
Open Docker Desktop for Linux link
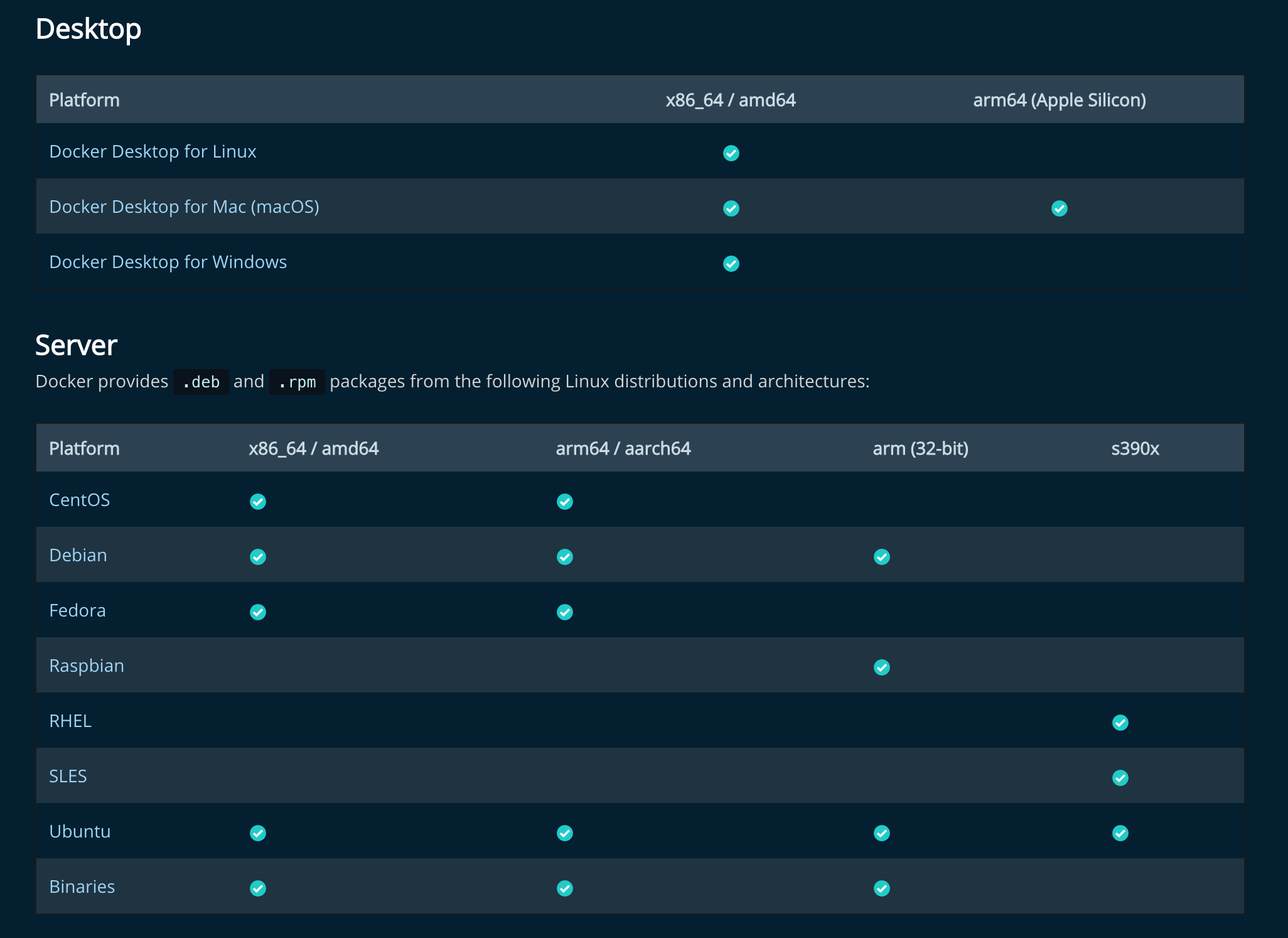[x=153, y=152]
